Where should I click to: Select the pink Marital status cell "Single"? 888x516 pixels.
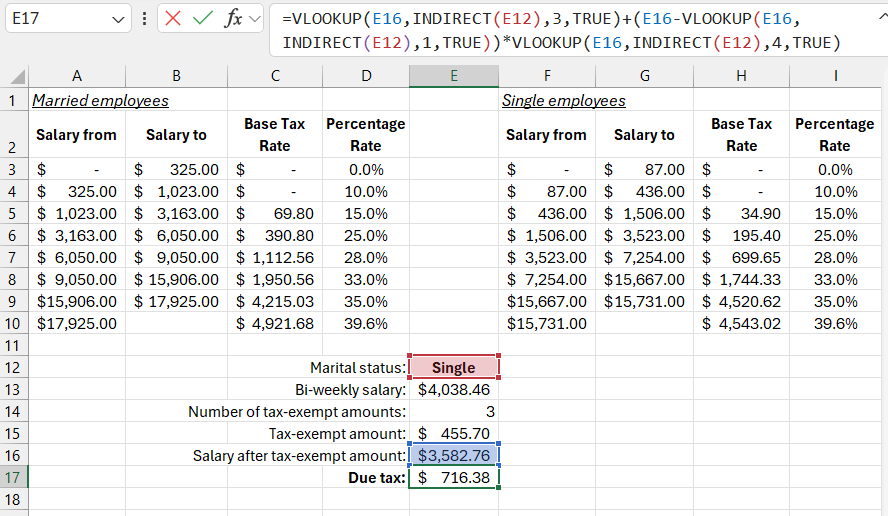454,367
